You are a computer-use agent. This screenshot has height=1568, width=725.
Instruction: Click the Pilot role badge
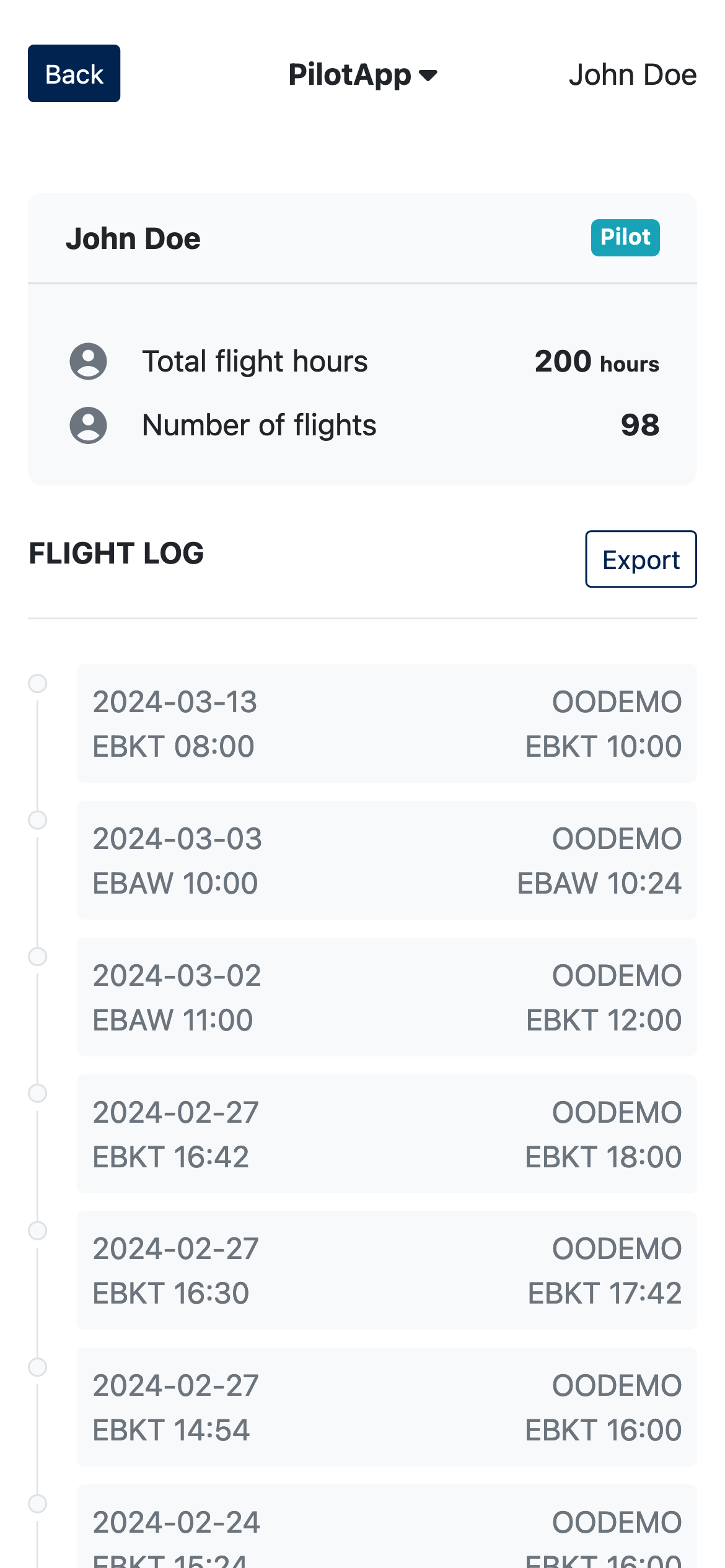click(625, 238)
